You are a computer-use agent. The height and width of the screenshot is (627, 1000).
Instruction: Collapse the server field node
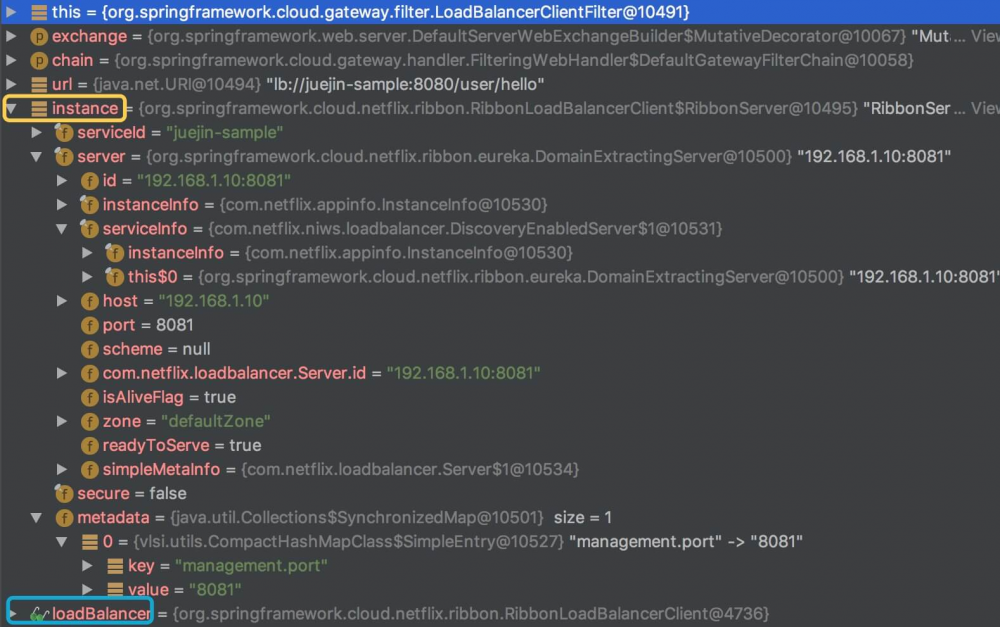(x=37, y=157)
